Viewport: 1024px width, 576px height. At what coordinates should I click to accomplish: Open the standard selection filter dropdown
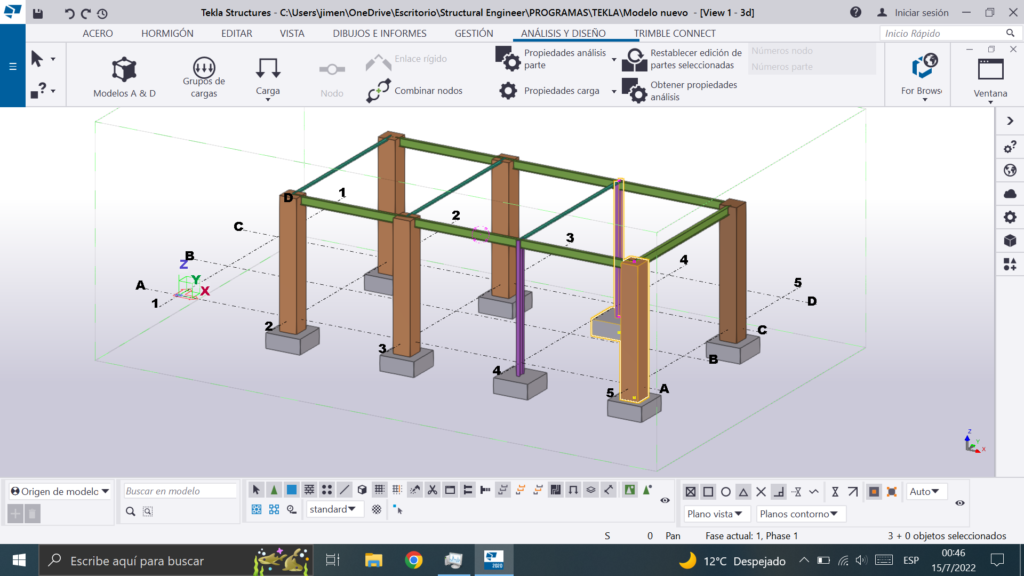(334, 509)
